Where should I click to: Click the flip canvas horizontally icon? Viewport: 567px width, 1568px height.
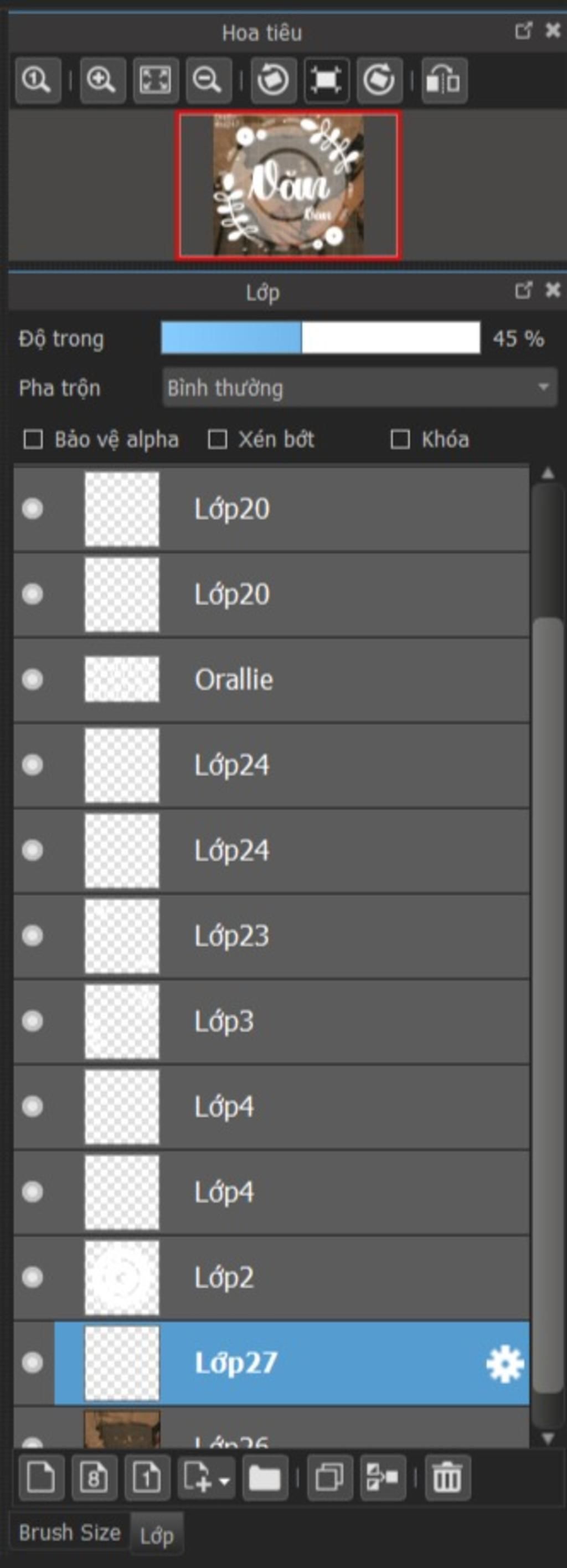(x=444, y=80)
